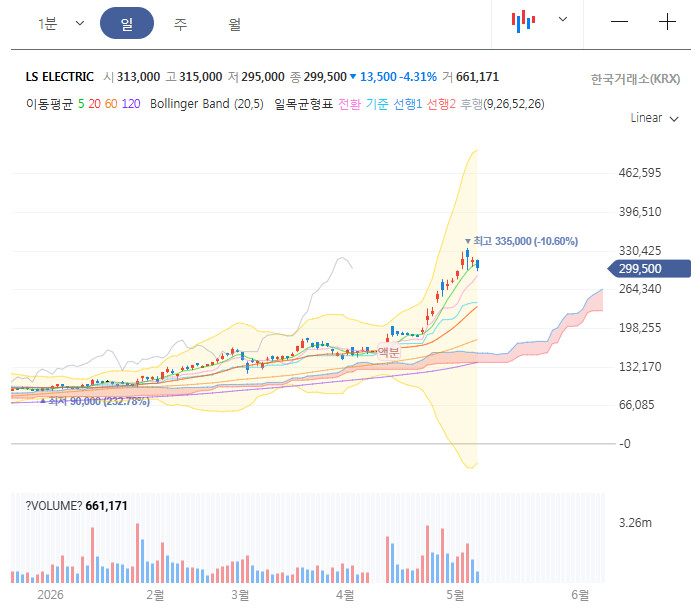The width and height of the screenshot is (695, 609).
Task: Click the 132,170 price axis label
Action: [640, 367]
